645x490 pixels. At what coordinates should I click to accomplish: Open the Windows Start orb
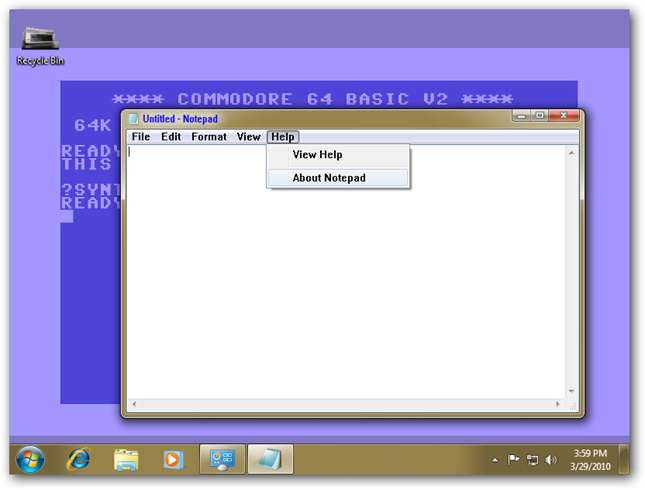[x=30, y=460]
